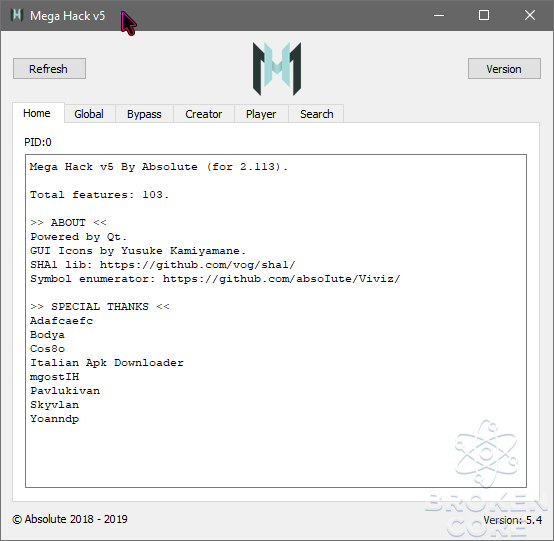
Task: Click the '>> ABOUT <<' heading
Action: pos(68,223)
